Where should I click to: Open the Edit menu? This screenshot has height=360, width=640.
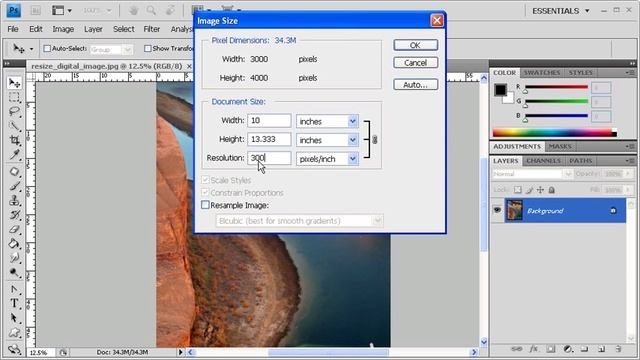[x=36, y=29]
